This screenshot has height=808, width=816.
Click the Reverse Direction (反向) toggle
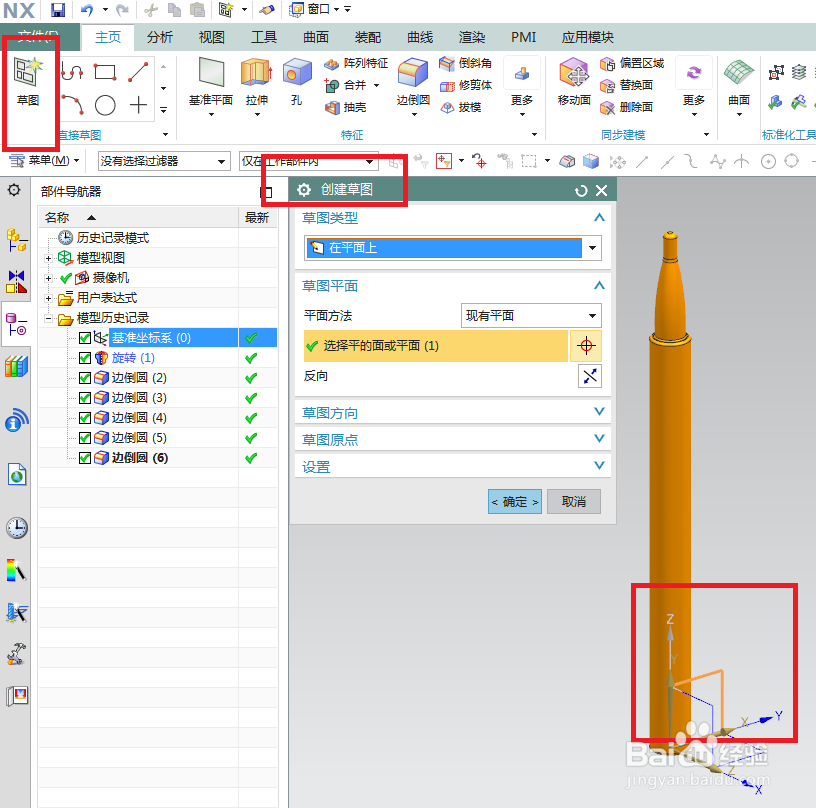point(589,376)
